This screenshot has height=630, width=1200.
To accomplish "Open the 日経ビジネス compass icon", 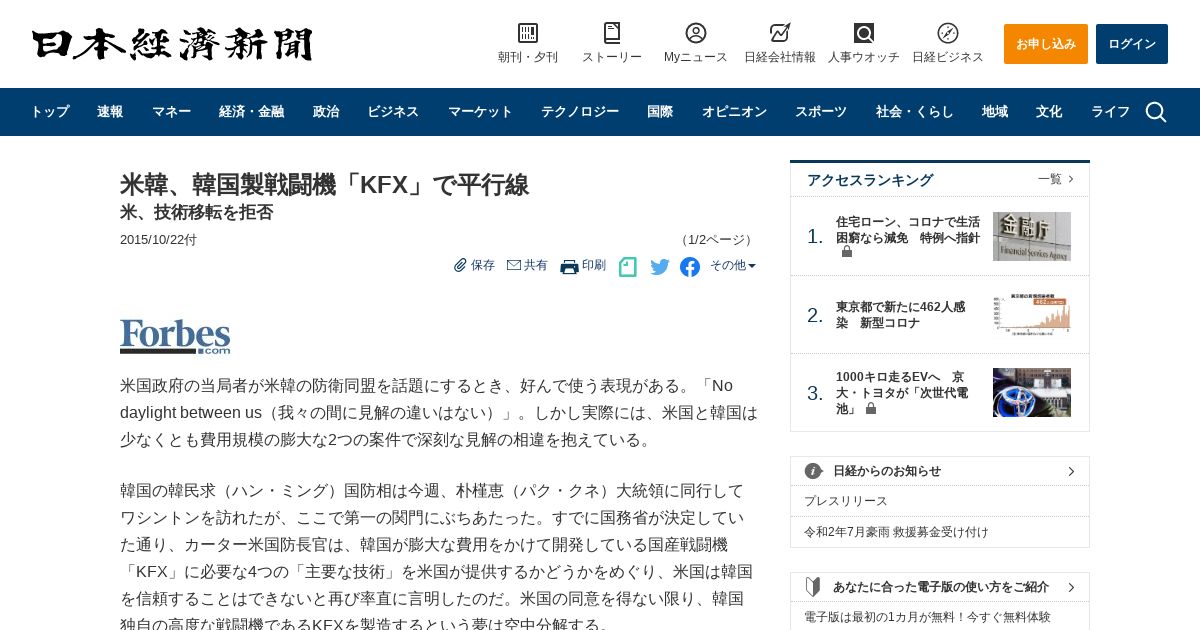I will [x=948, y=33].
